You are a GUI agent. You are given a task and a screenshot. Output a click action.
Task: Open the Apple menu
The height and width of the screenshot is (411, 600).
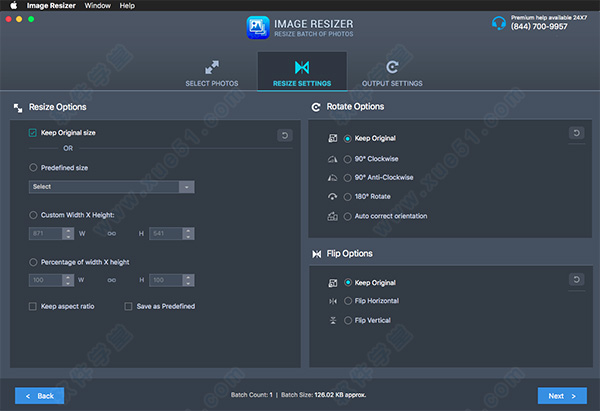13,5
